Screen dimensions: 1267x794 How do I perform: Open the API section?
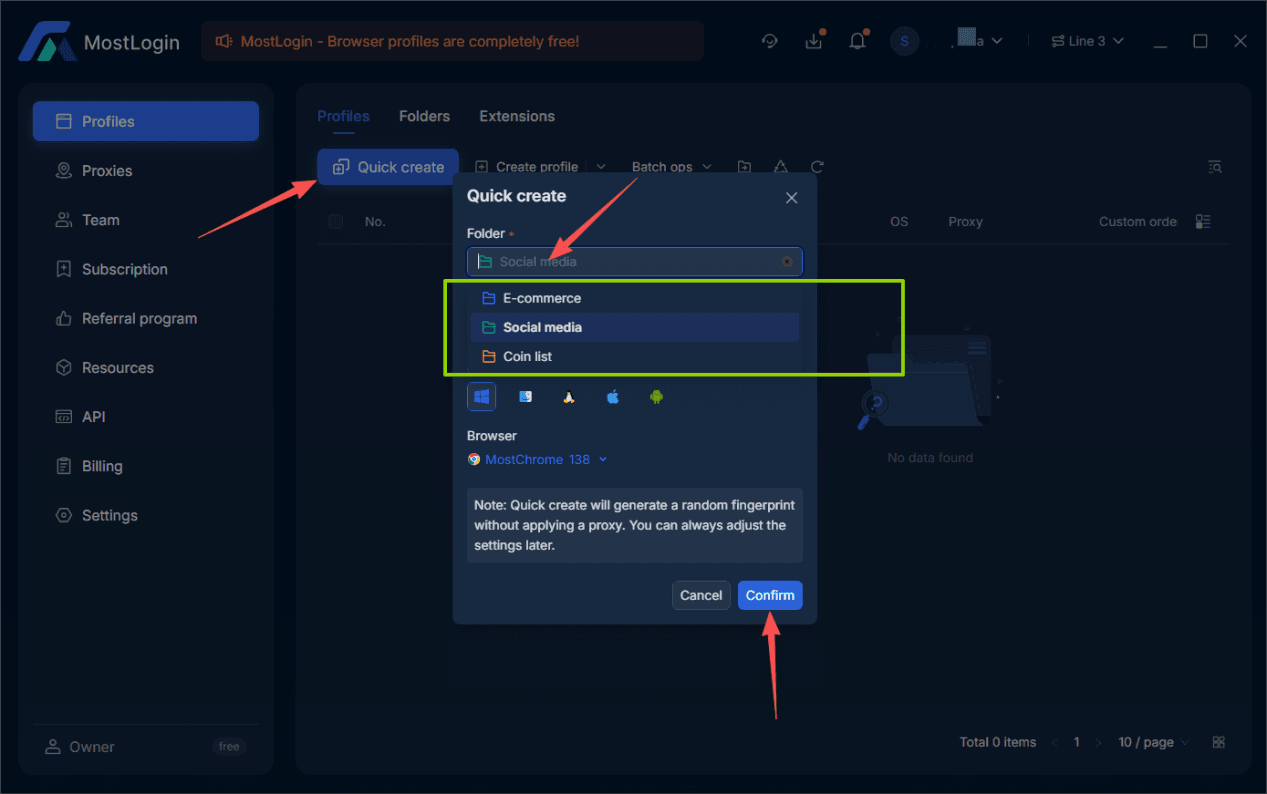[x=146, y=417]
